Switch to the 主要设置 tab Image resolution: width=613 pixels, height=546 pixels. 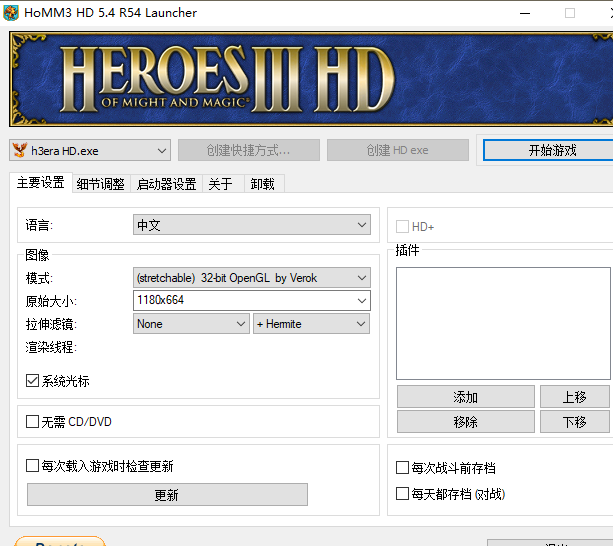(41, 183)
